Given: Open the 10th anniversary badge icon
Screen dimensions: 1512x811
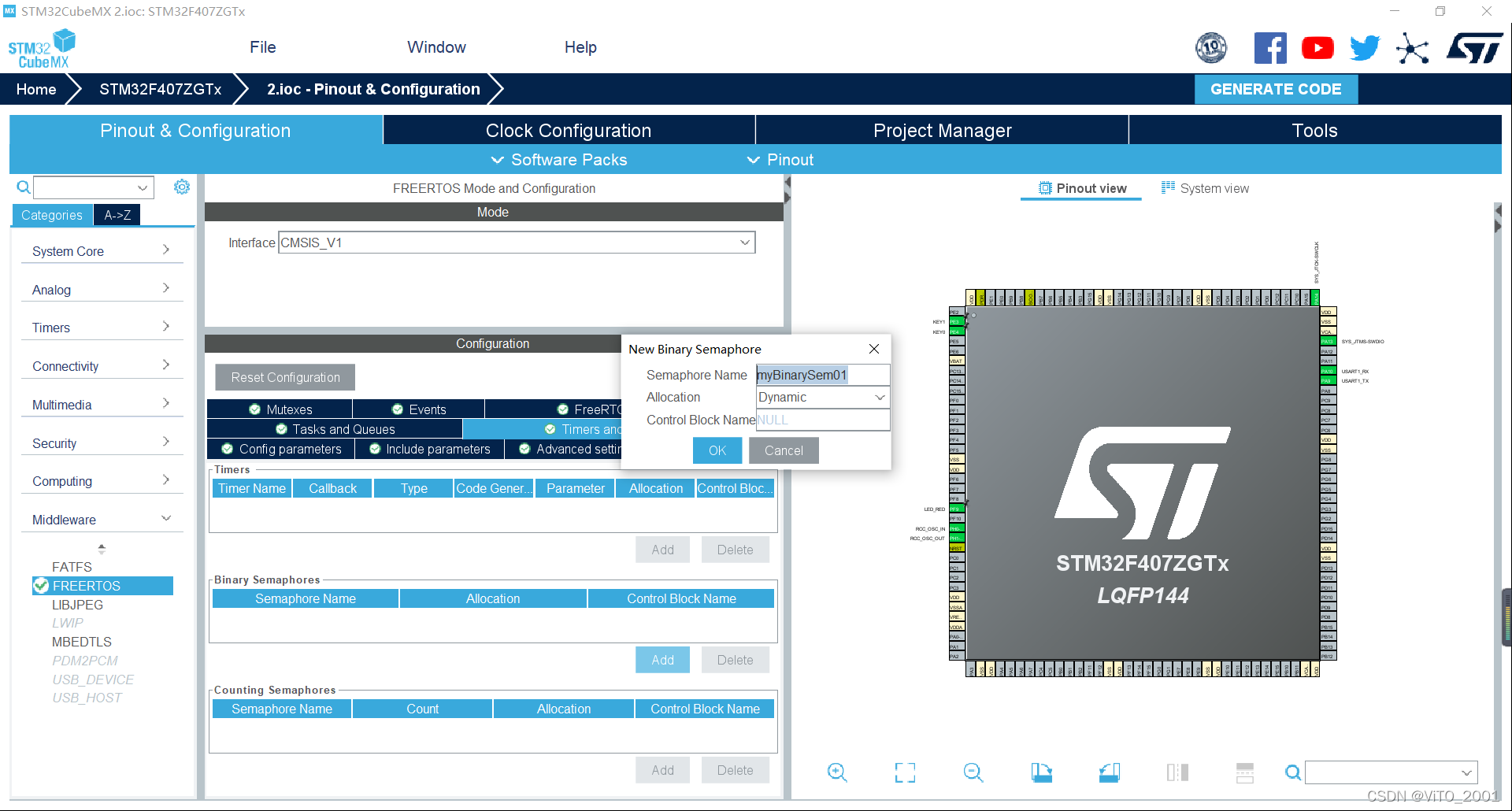Looking at the screenshot, I should 1211,48.
